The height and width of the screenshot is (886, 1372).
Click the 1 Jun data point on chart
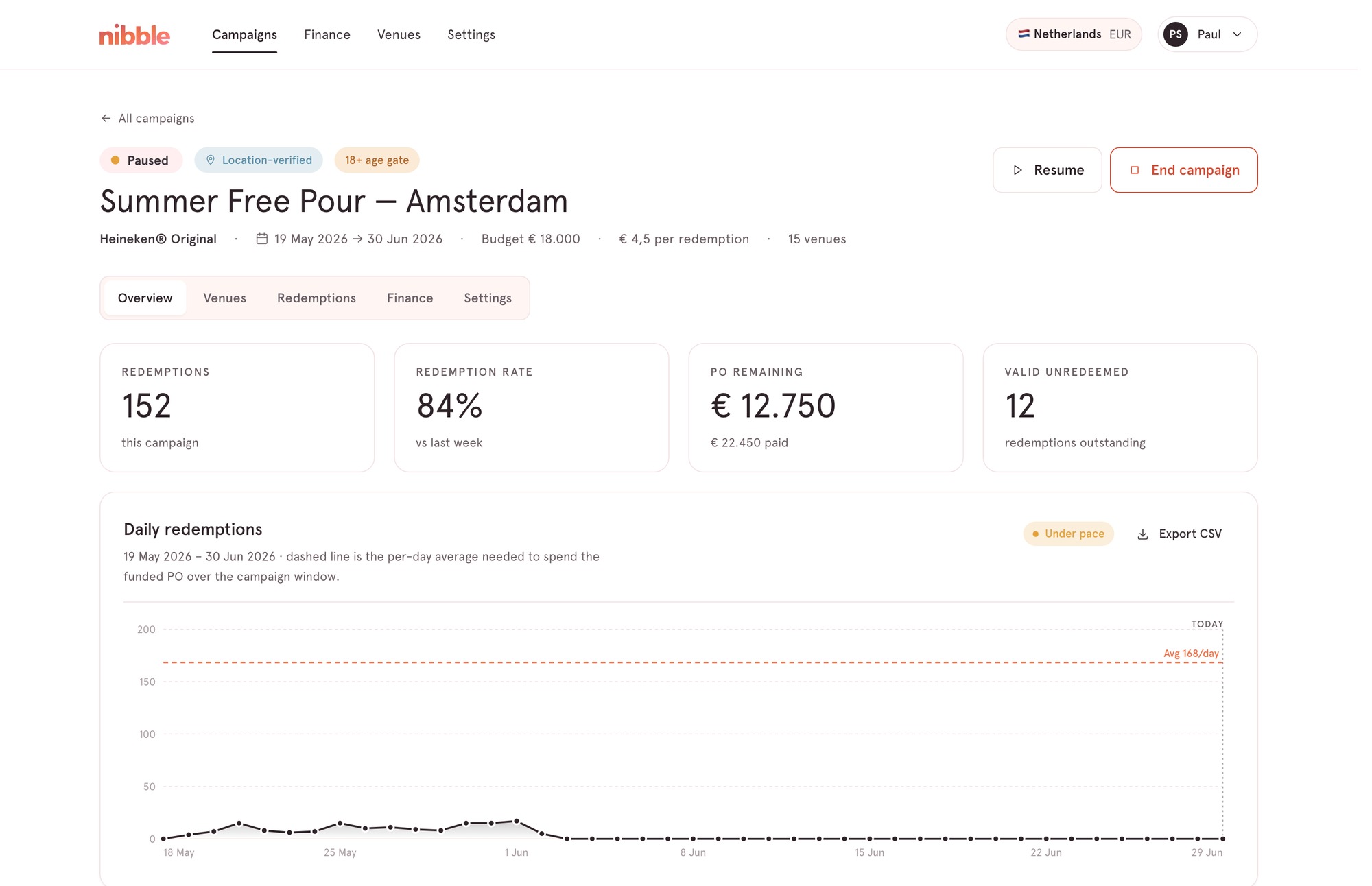point(517,821)
